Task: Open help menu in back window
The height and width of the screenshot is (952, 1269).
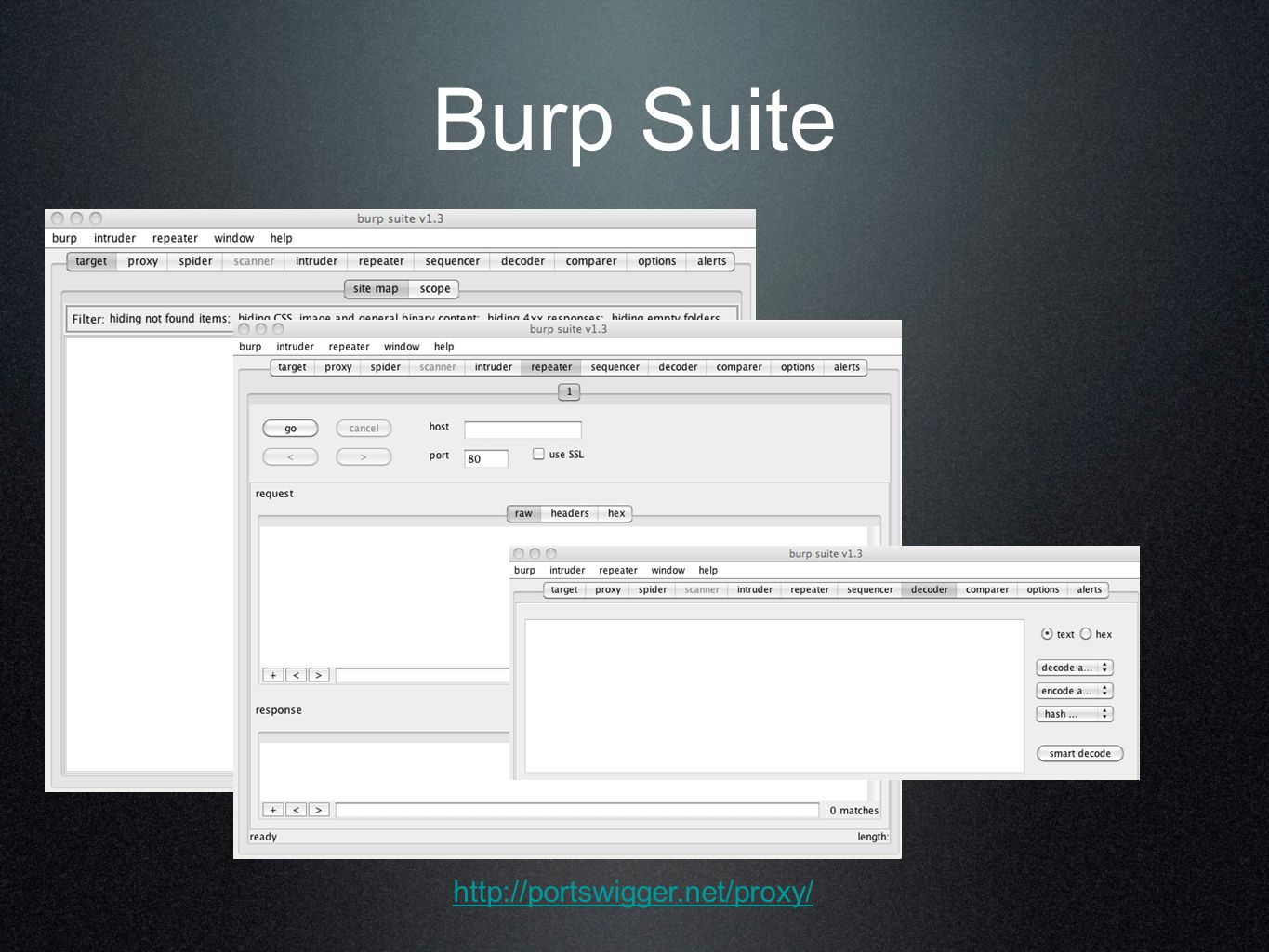Action: pos(281,238)
